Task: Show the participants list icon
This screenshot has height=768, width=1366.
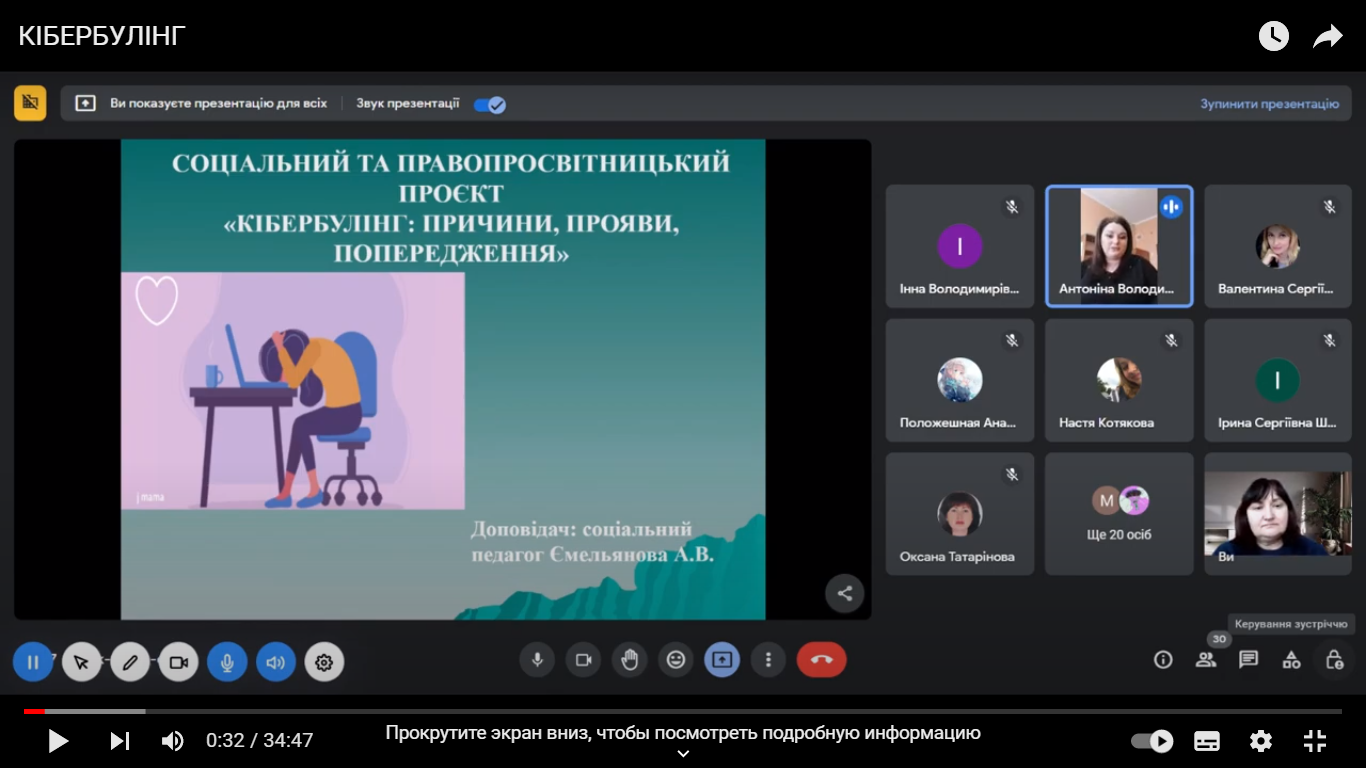Action: click(x=1206, y=660)
